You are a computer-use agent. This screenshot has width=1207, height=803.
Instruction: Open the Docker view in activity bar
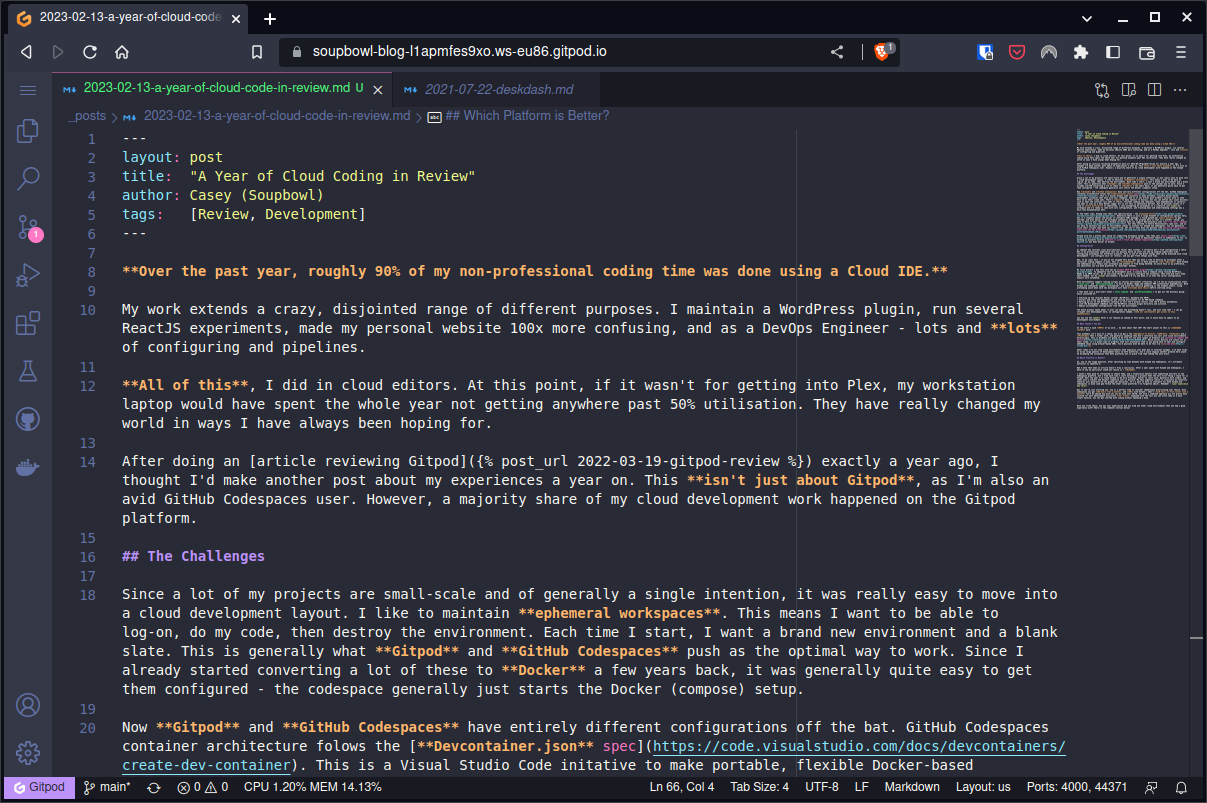click(28, 468)
